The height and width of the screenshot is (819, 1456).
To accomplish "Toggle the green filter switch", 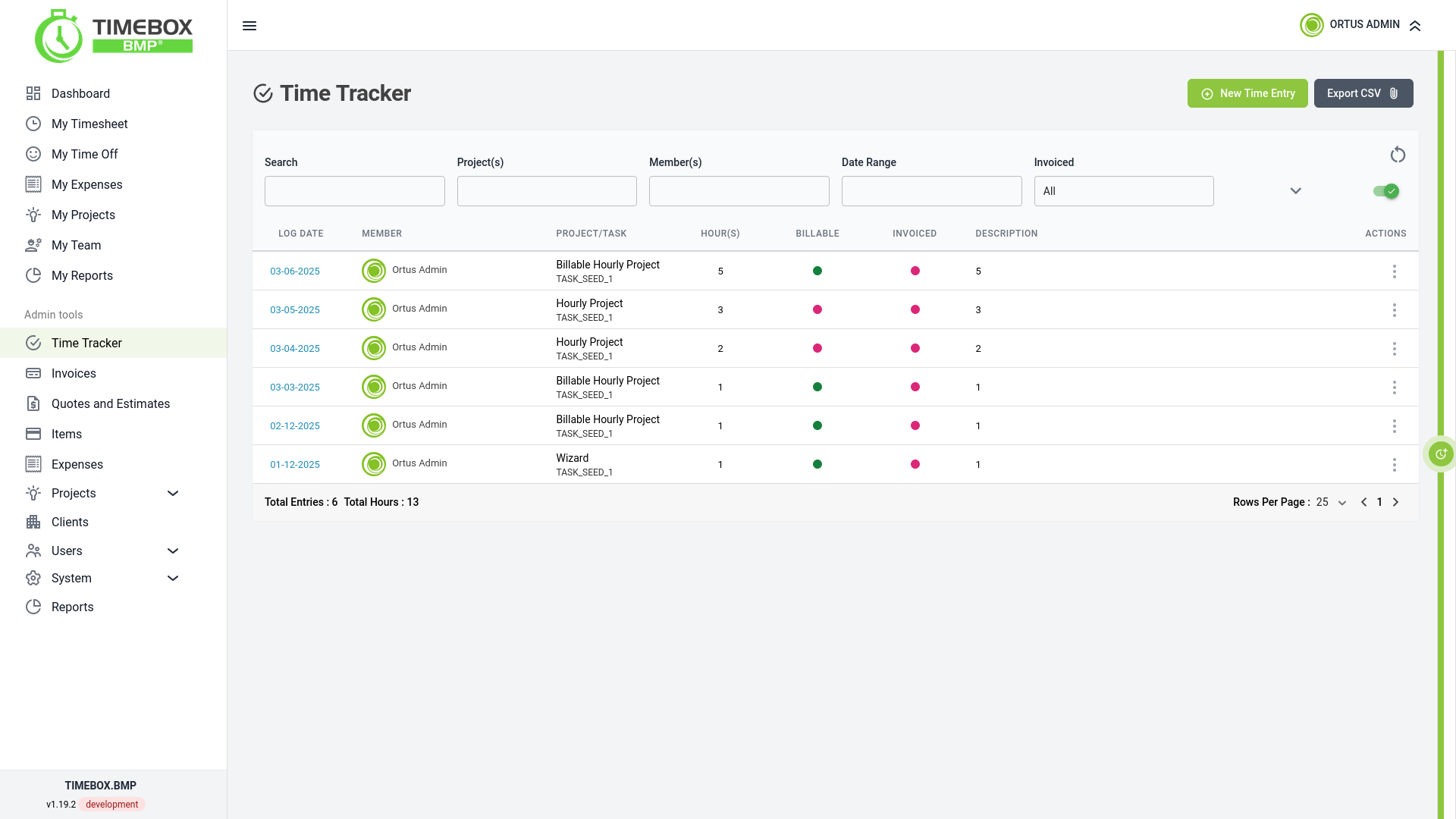I will pyautogui.click(x=1386, y=191).
